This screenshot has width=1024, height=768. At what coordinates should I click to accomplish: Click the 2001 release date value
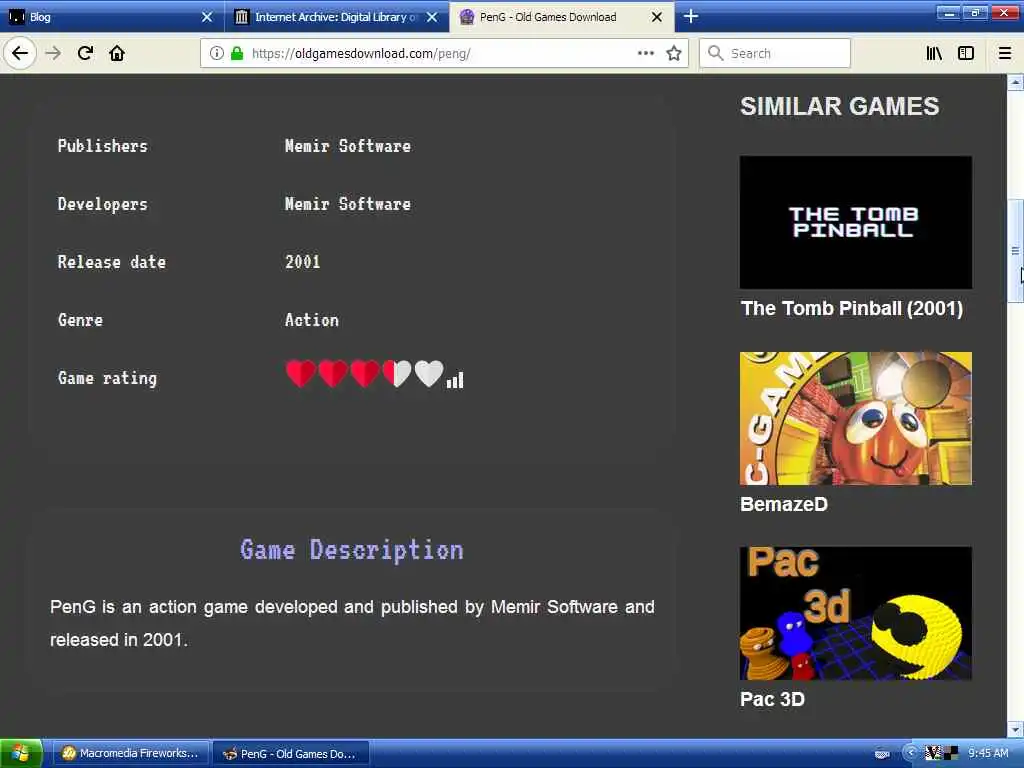coord(302,262)
